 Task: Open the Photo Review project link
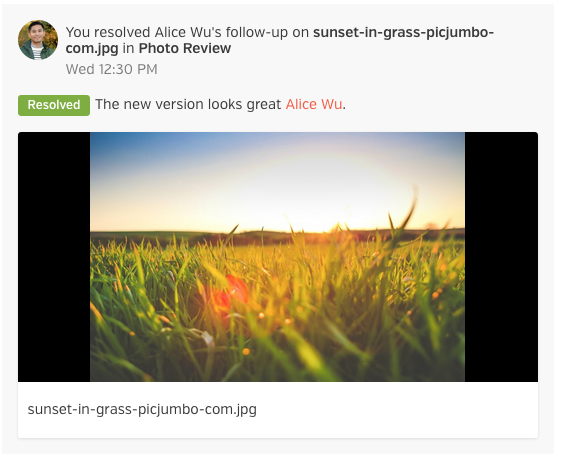coord(185,48)
